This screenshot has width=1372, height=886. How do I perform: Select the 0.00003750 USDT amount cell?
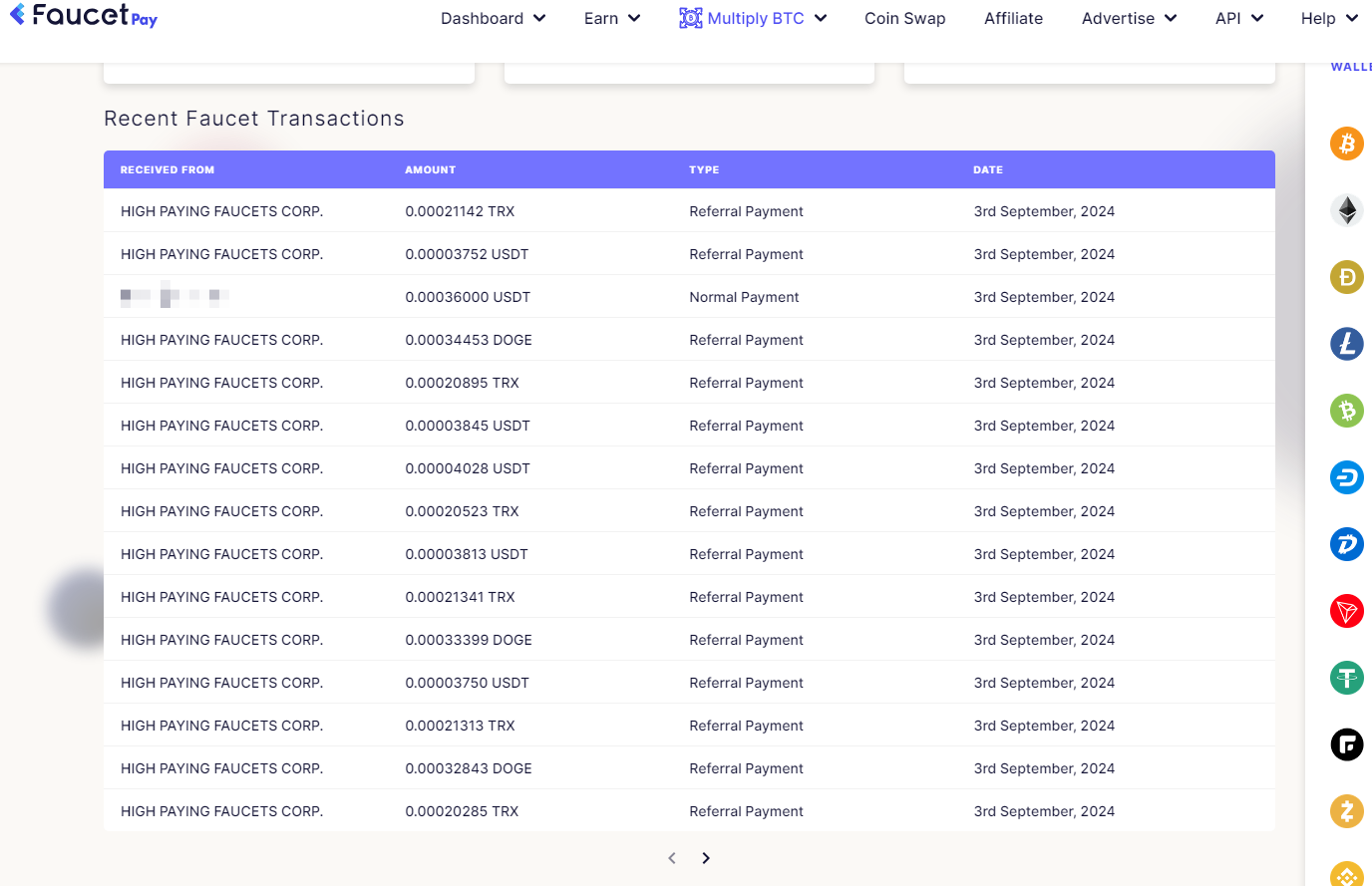tap(467, 683)
